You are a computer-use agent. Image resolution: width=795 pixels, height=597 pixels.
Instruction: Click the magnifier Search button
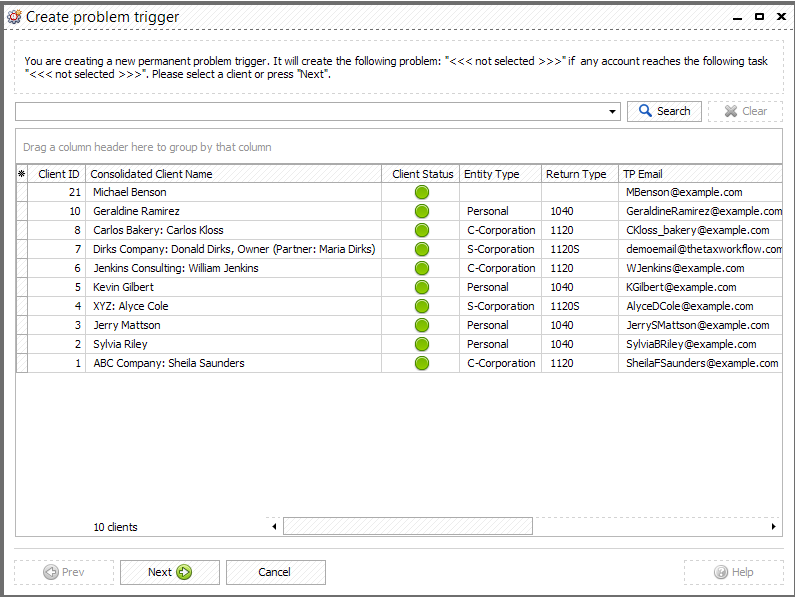(x=664, y=111)
